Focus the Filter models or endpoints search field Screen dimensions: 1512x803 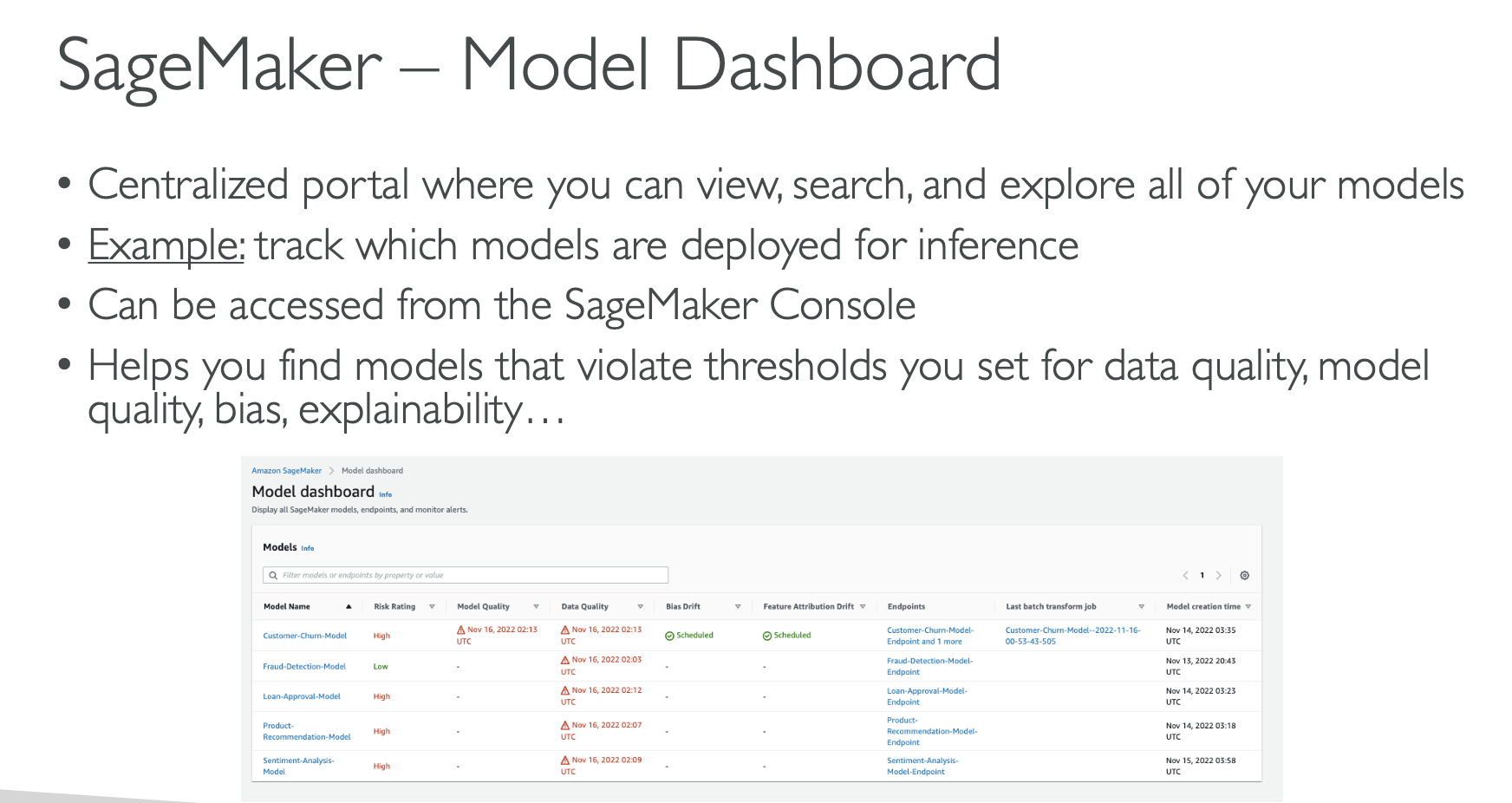coord(466,575)
